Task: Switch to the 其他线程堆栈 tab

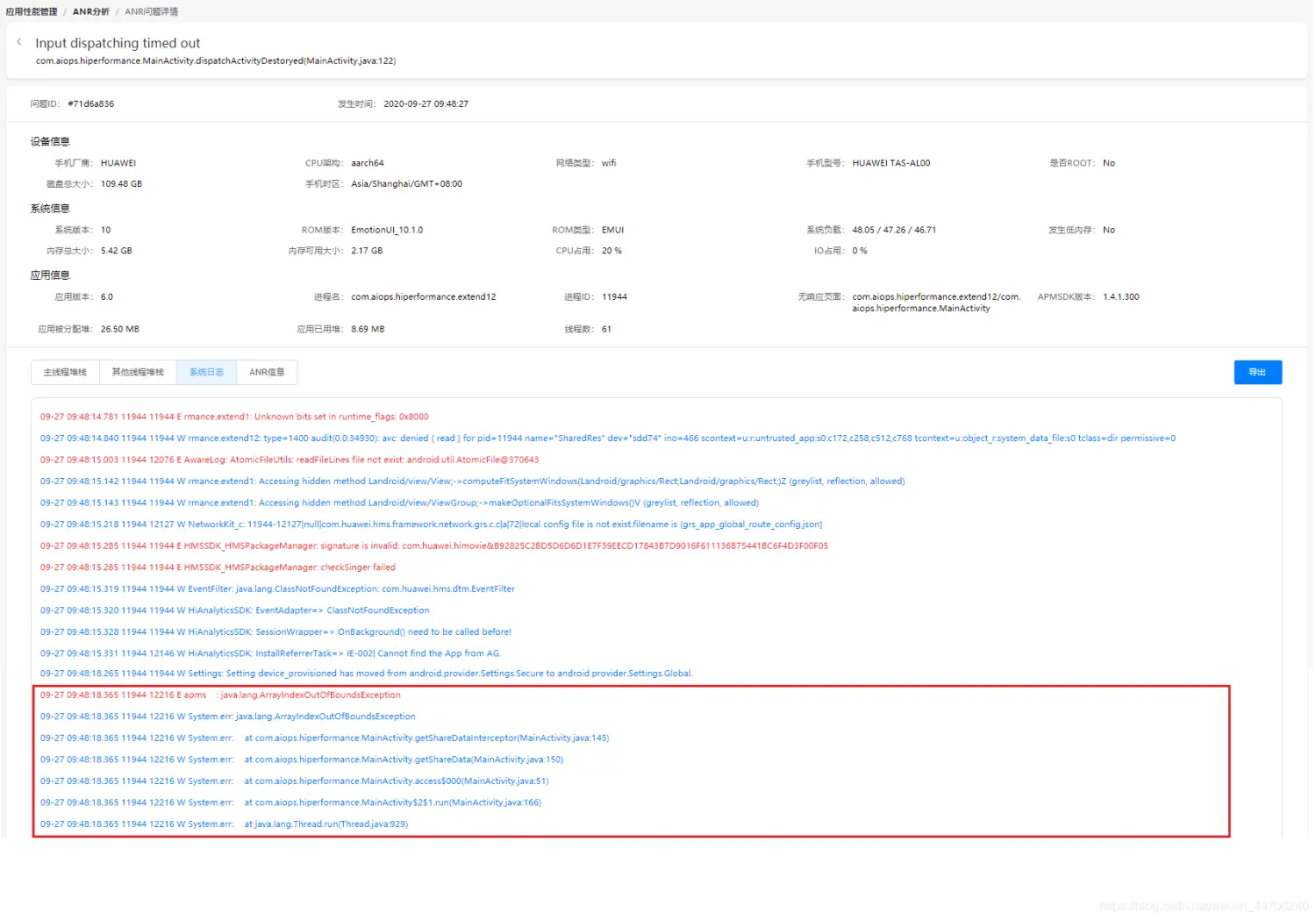Action: pyautogui.click(x=138, y=373)
